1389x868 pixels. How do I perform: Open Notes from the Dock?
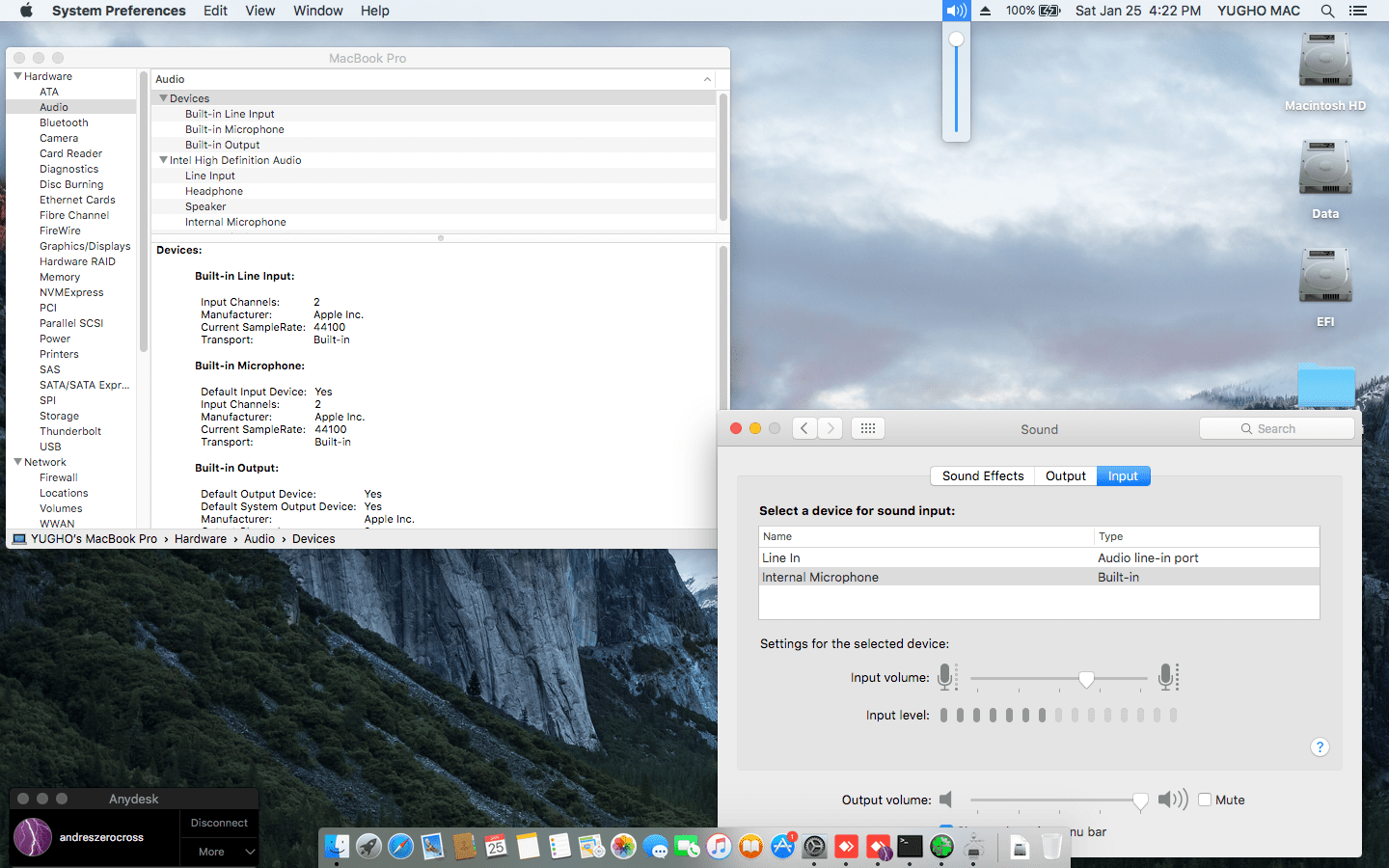click(528, 847)
